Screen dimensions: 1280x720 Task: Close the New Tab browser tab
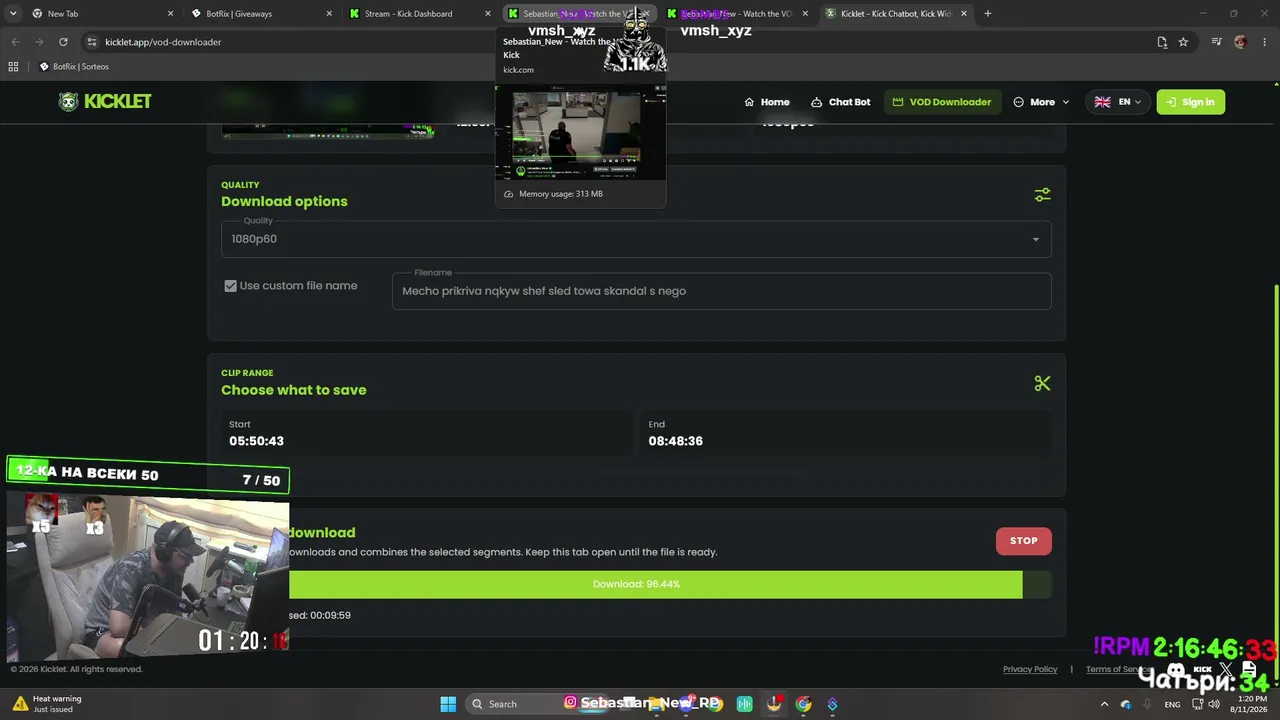coord(171,14)
